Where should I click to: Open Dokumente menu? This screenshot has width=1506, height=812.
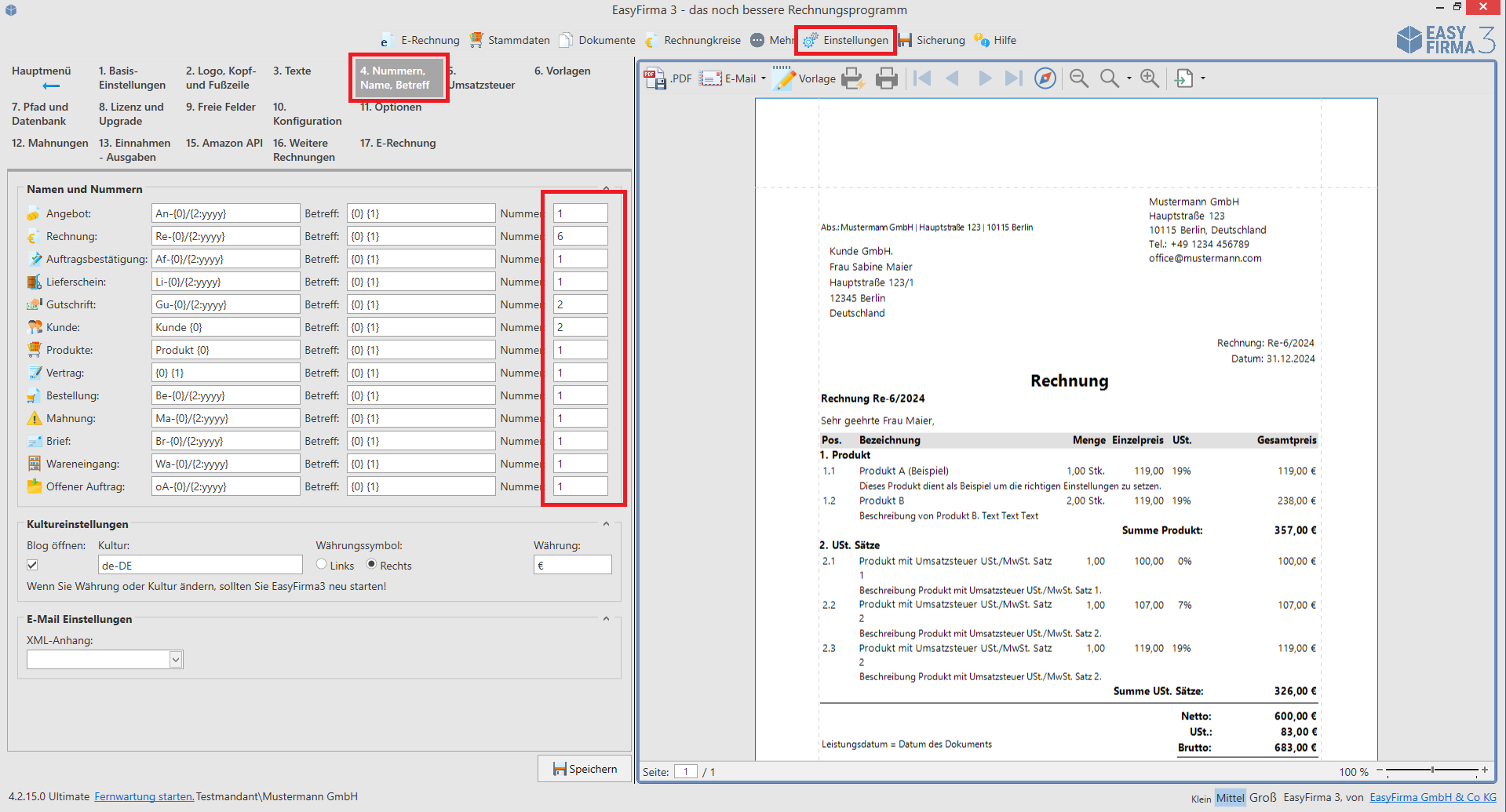pyautogui.click(x=597, y=40)
